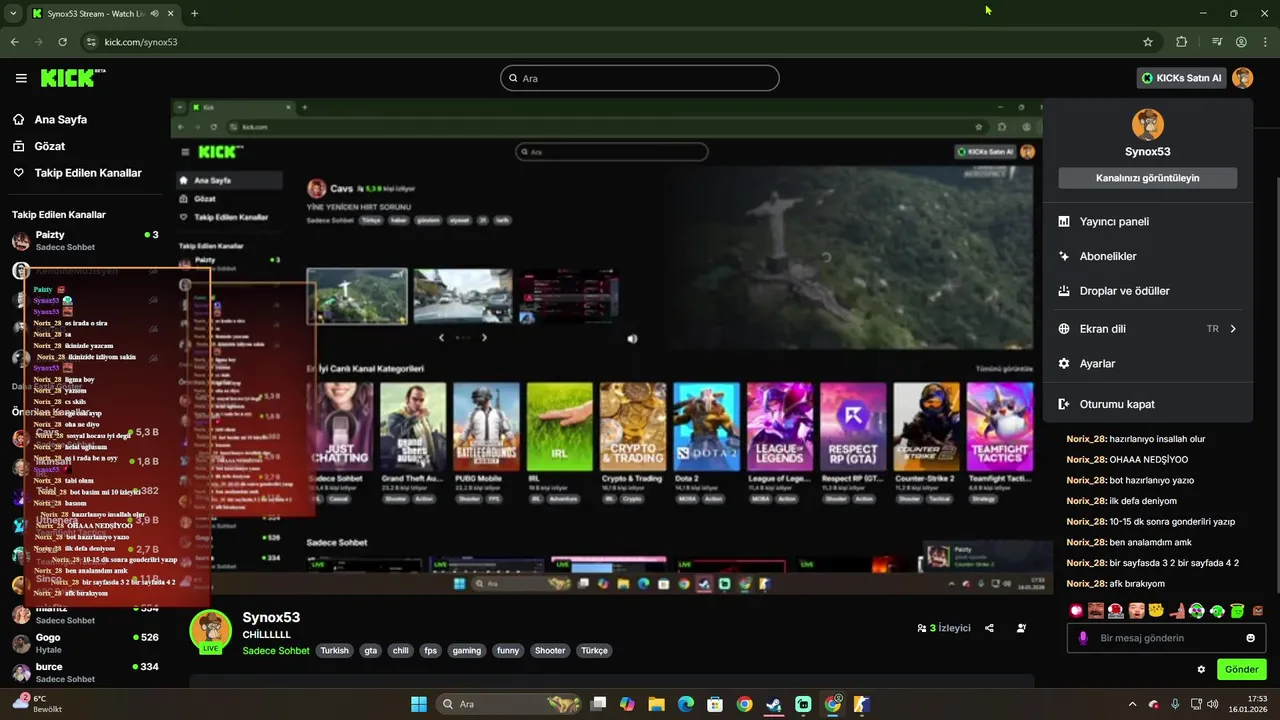This screenshot has height=720, width=1280.
Task: Bookmark this page with star icon
Action: (x=1148, y=42)
